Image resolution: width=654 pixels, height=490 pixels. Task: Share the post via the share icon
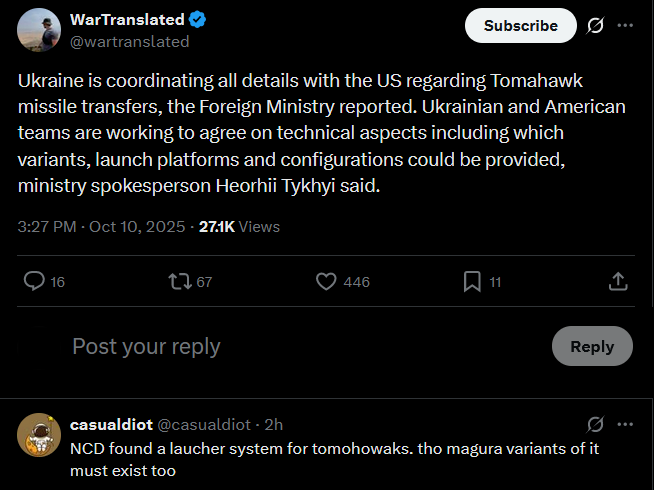pos(618,282)
